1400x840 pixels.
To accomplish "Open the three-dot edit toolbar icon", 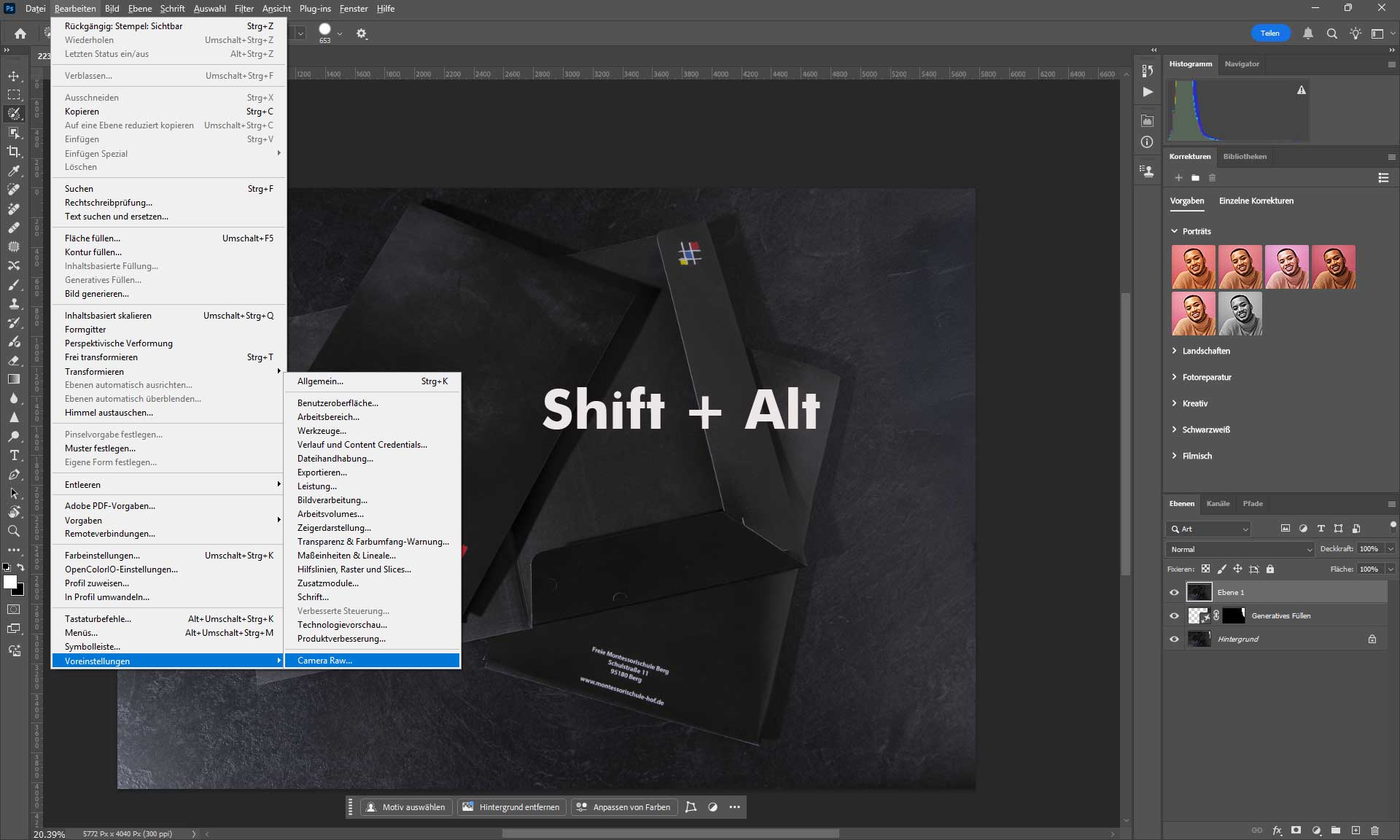I will click(14, 550).
